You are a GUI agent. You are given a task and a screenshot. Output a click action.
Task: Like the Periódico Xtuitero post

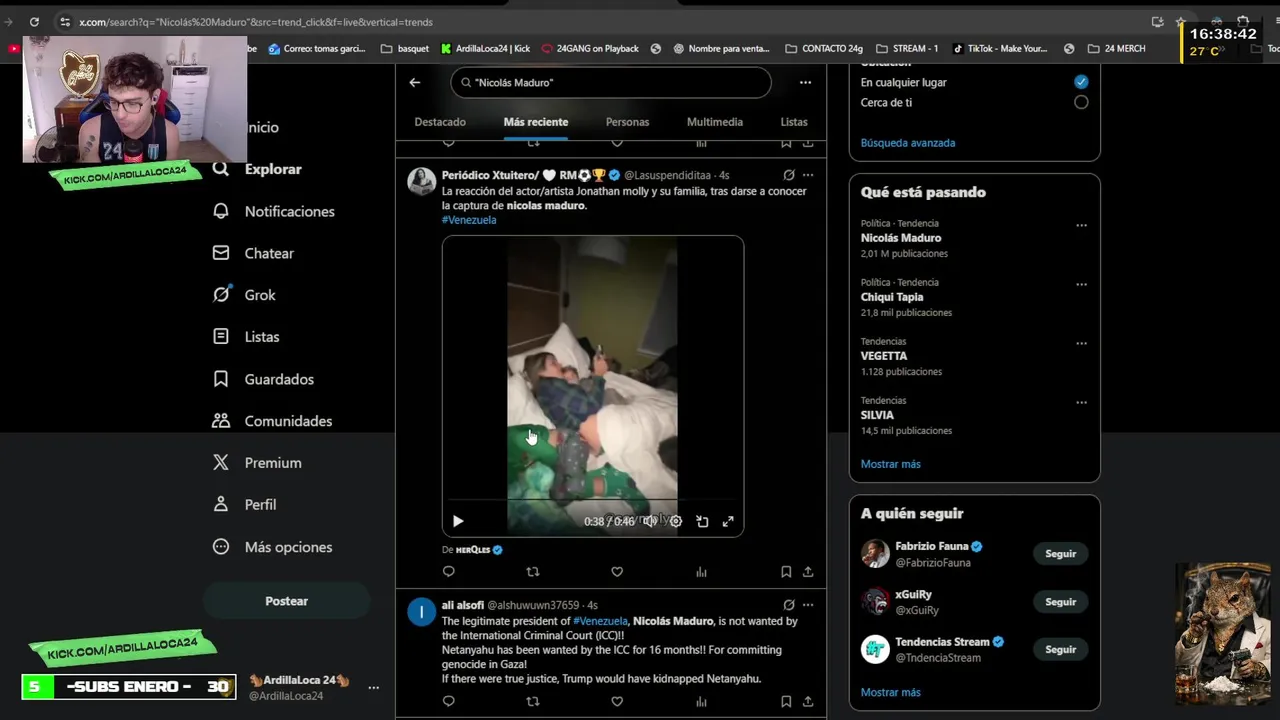pyautogui.click(x=617, y=572)
